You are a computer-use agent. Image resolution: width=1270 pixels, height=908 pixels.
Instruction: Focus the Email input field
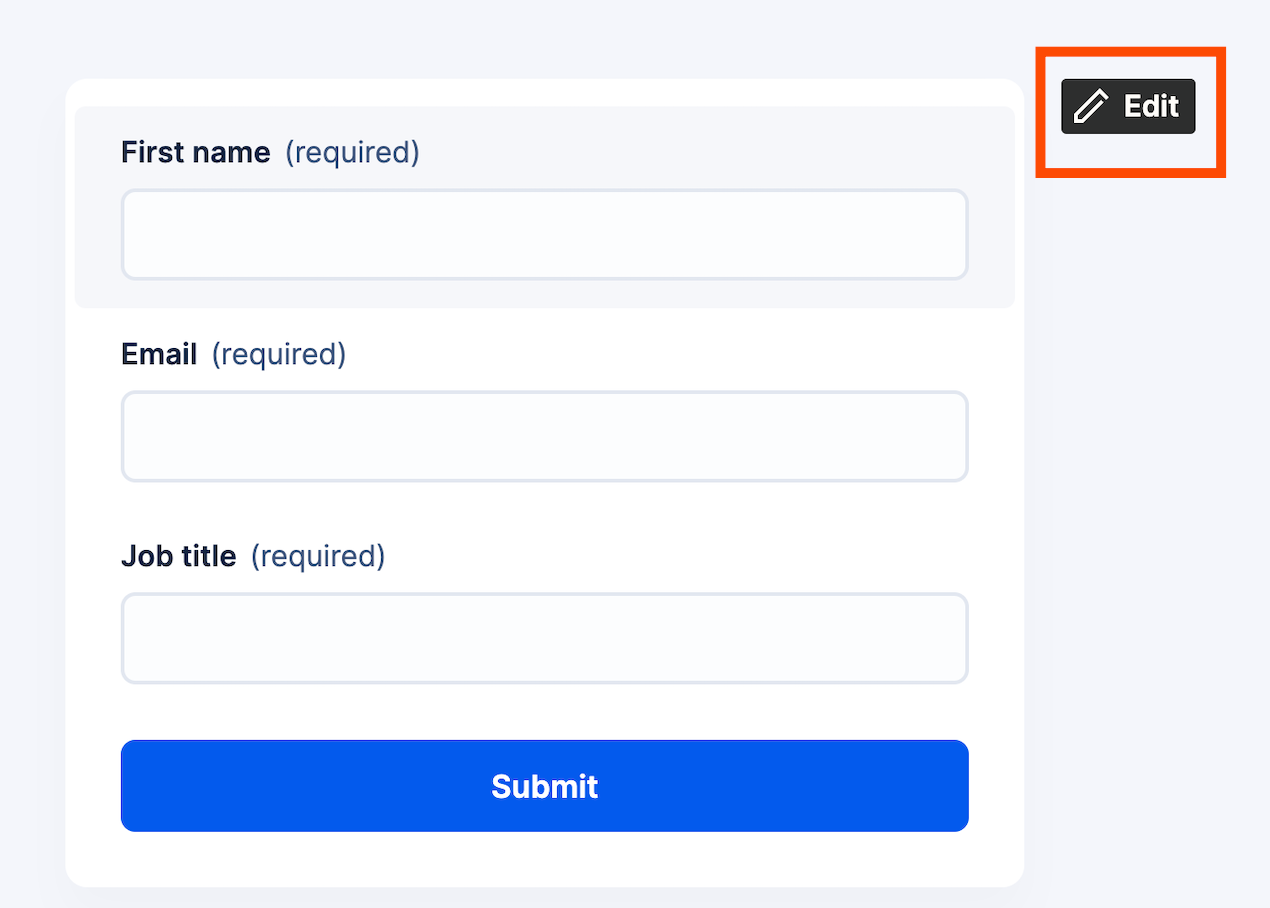pyautogui.click(x=544, y=436)
